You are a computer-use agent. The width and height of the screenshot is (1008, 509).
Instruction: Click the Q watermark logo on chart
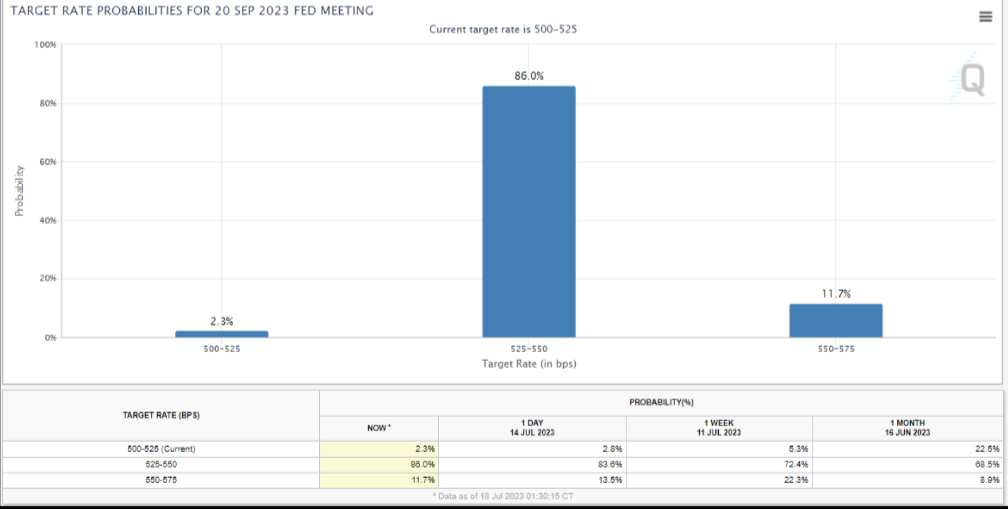point(971,80)
